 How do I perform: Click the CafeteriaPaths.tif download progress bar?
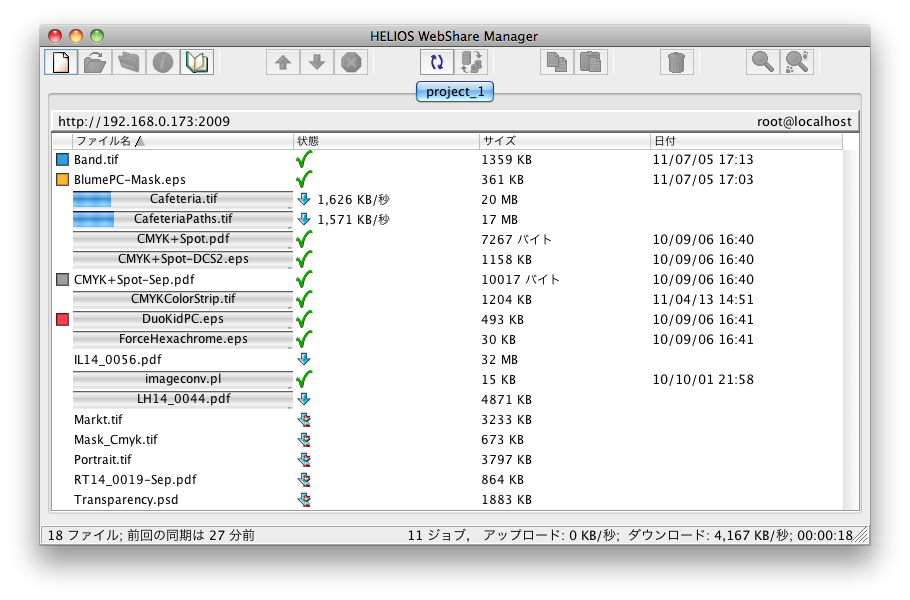tap(183, 219)
